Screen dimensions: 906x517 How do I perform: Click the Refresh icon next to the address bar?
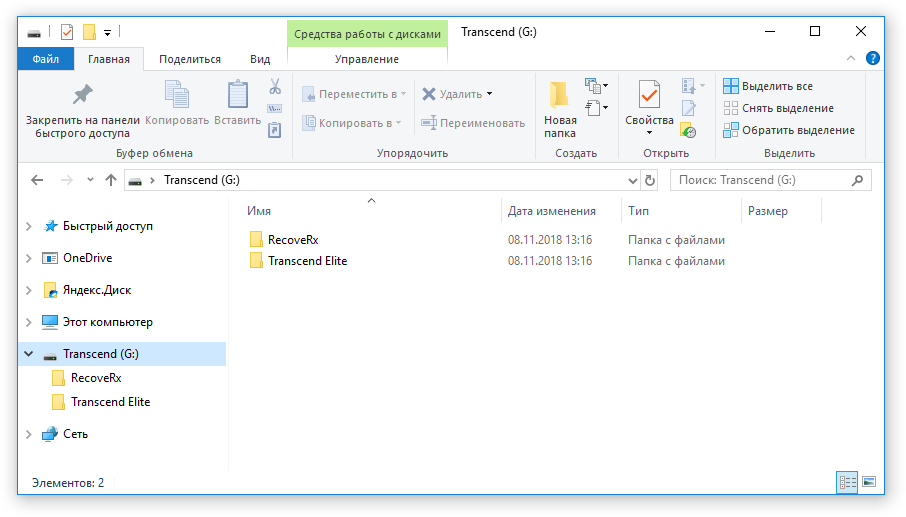tap(650, 180)
